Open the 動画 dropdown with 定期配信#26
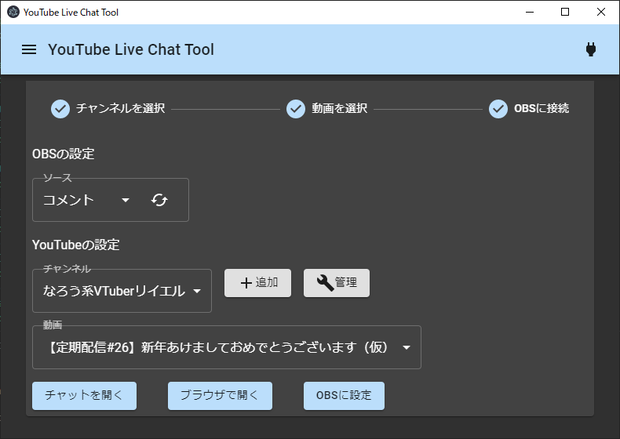620x439 pixels. click(227, 348)
